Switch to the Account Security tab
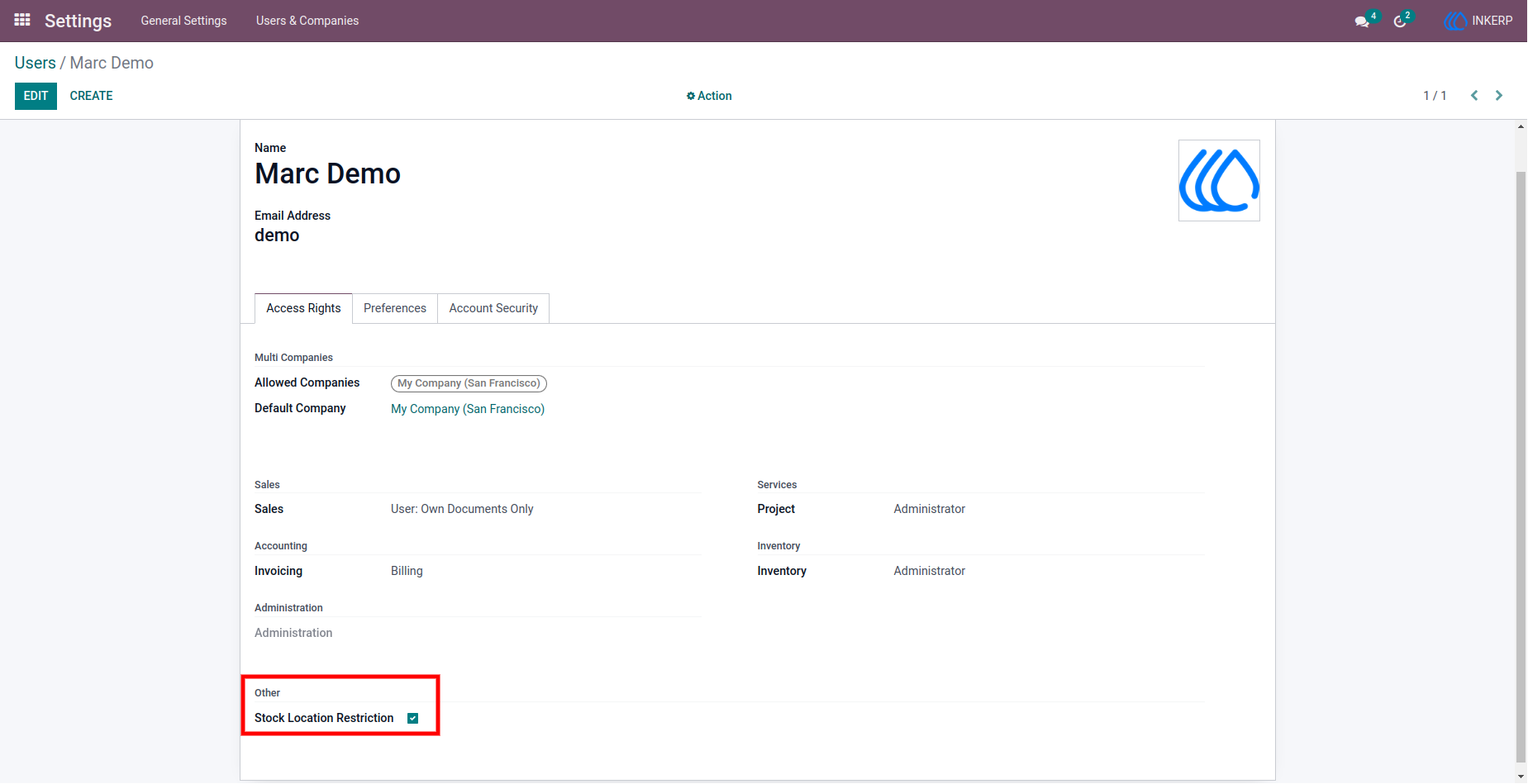Viewport: 1528px width, 784px height. pos(493,308)
